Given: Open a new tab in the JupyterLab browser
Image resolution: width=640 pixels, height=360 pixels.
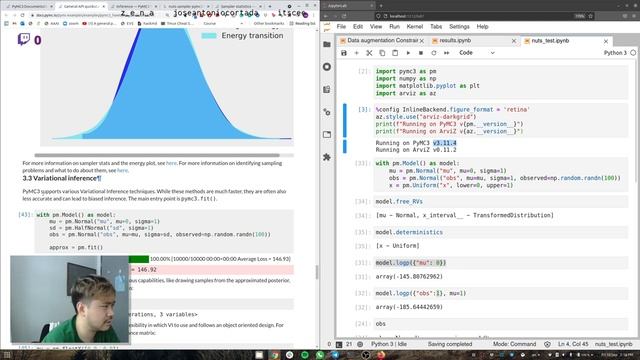Looking at the screenshot, I should (381, 6).
